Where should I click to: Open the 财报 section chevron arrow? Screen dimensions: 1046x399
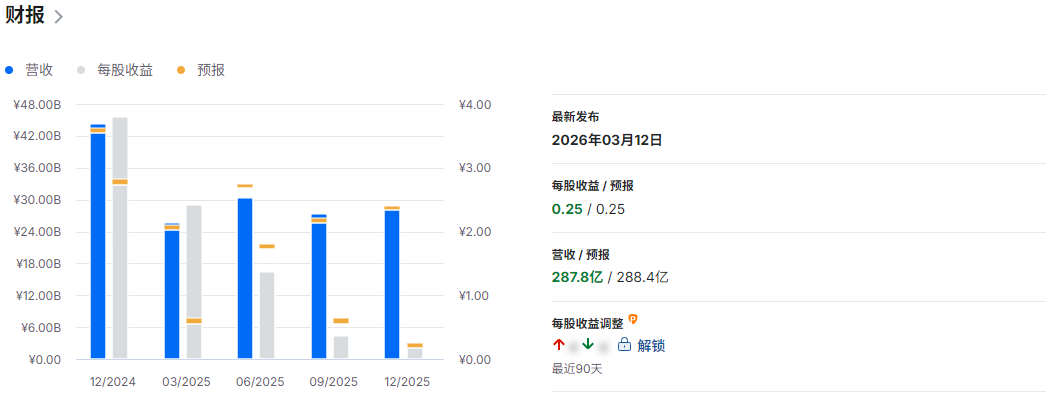[x=59, y=17]
